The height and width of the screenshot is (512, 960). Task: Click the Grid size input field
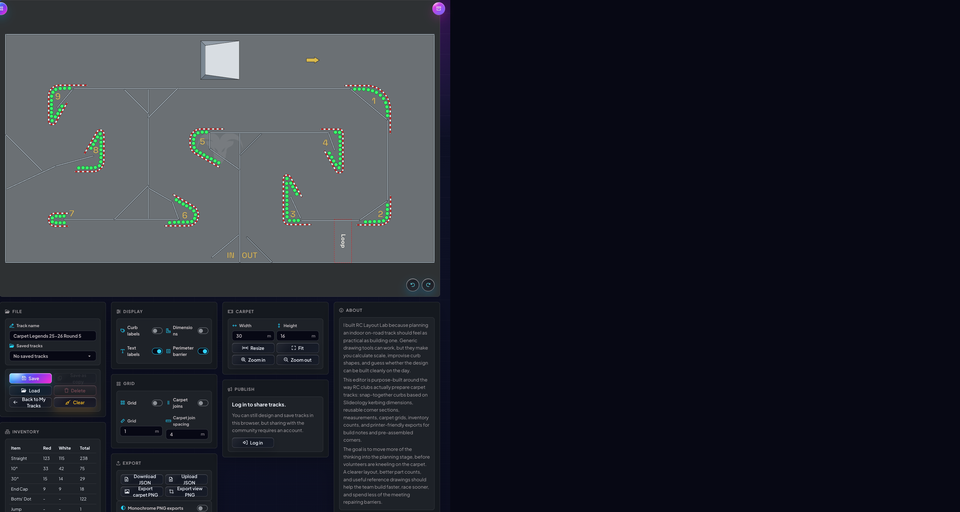pyautogui.click(x=141, y=431)
